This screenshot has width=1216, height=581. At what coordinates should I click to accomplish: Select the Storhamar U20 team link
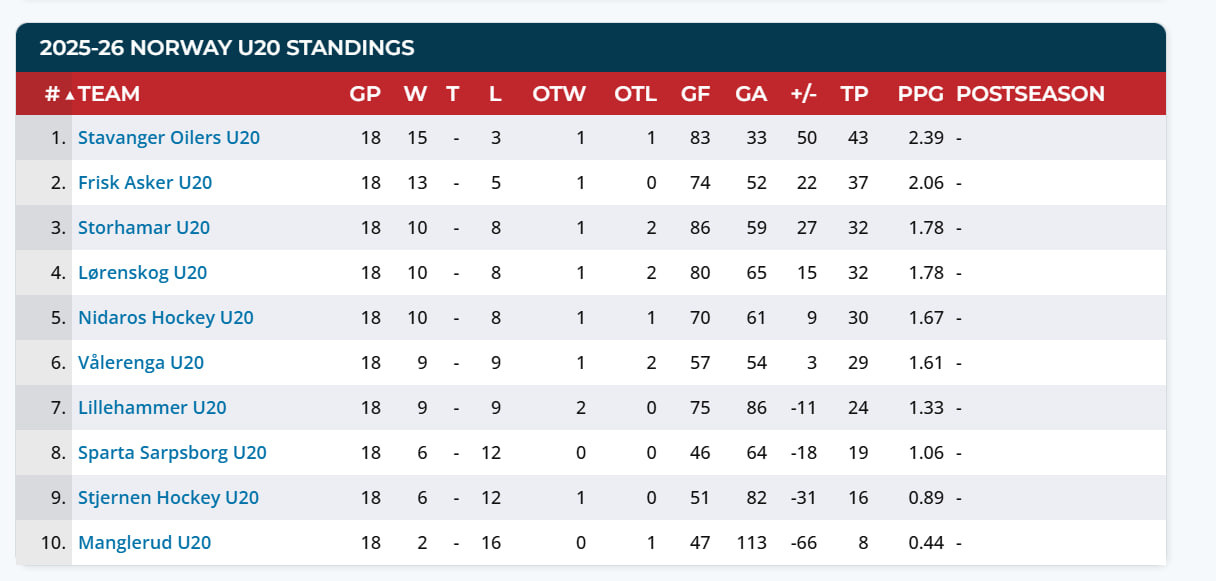tap(144, 228)
